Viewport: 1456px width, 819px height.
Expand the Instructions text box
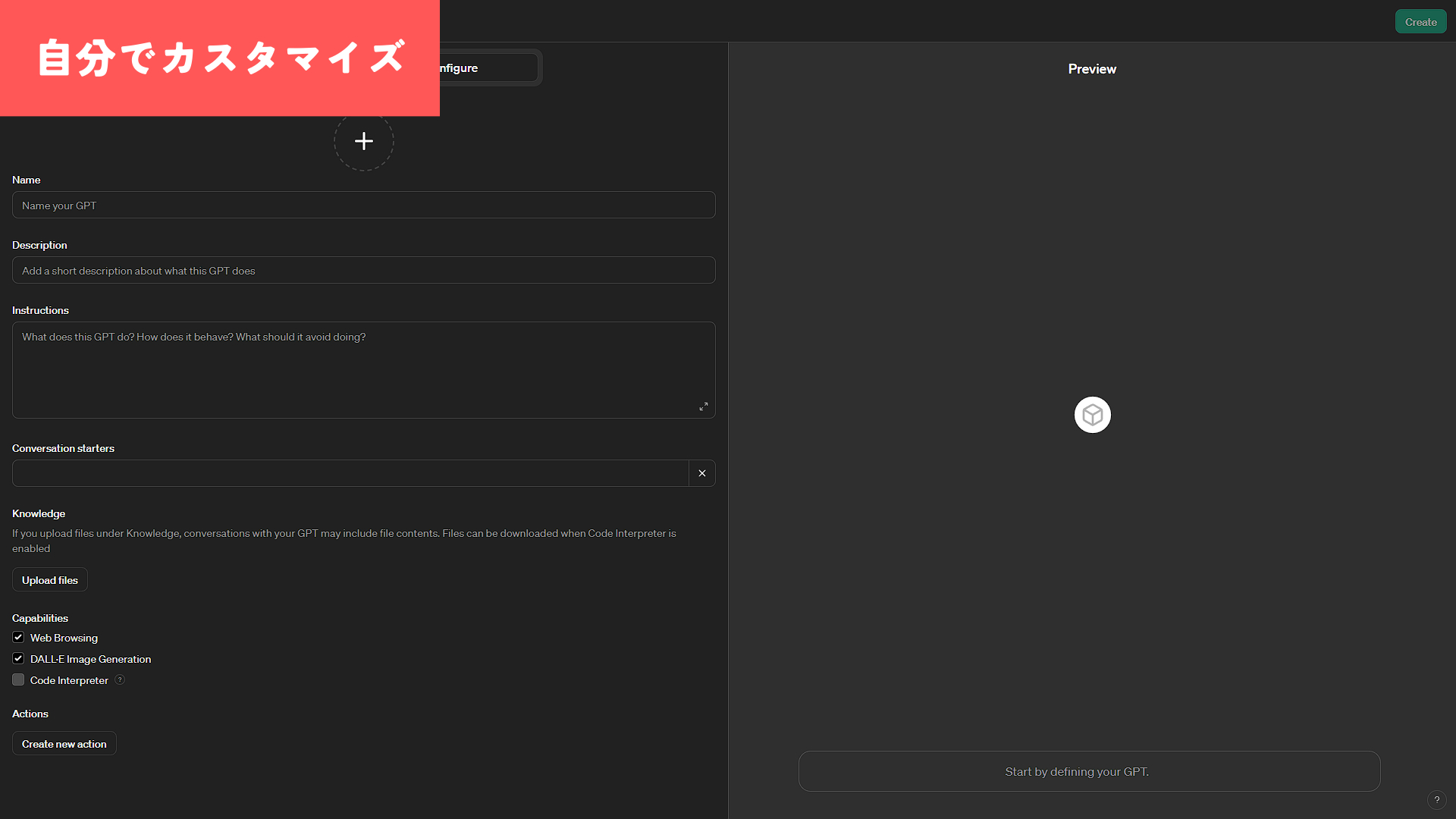[x=703, y=406]
